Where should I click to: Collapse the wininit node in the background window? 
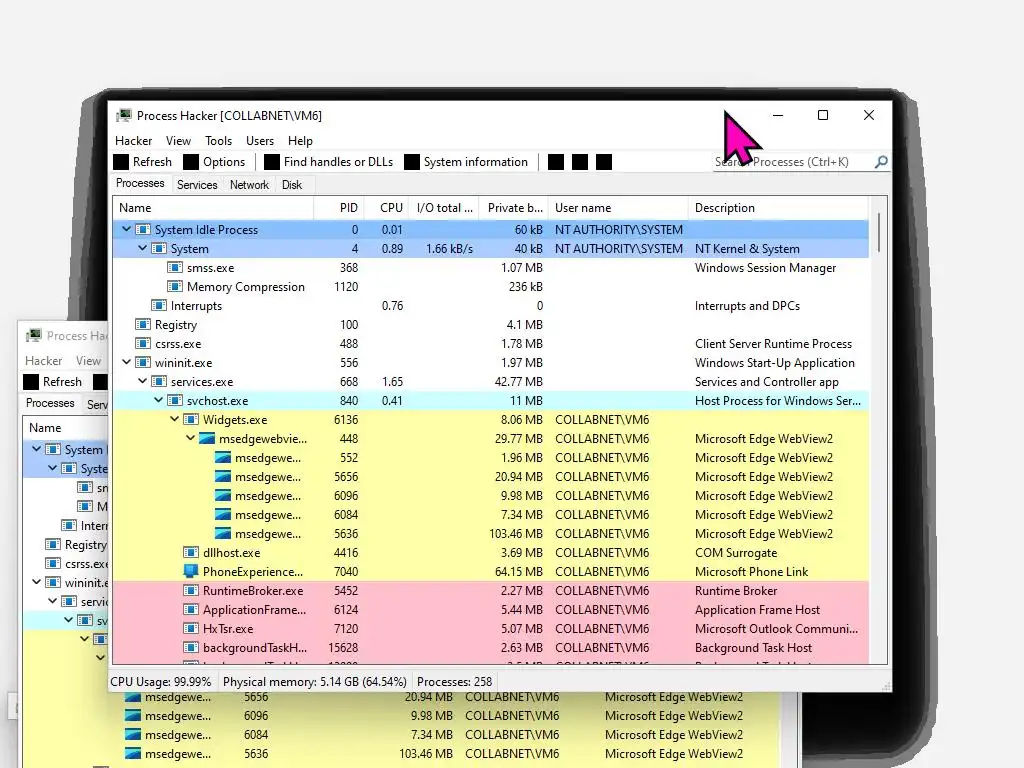(37, 582)
